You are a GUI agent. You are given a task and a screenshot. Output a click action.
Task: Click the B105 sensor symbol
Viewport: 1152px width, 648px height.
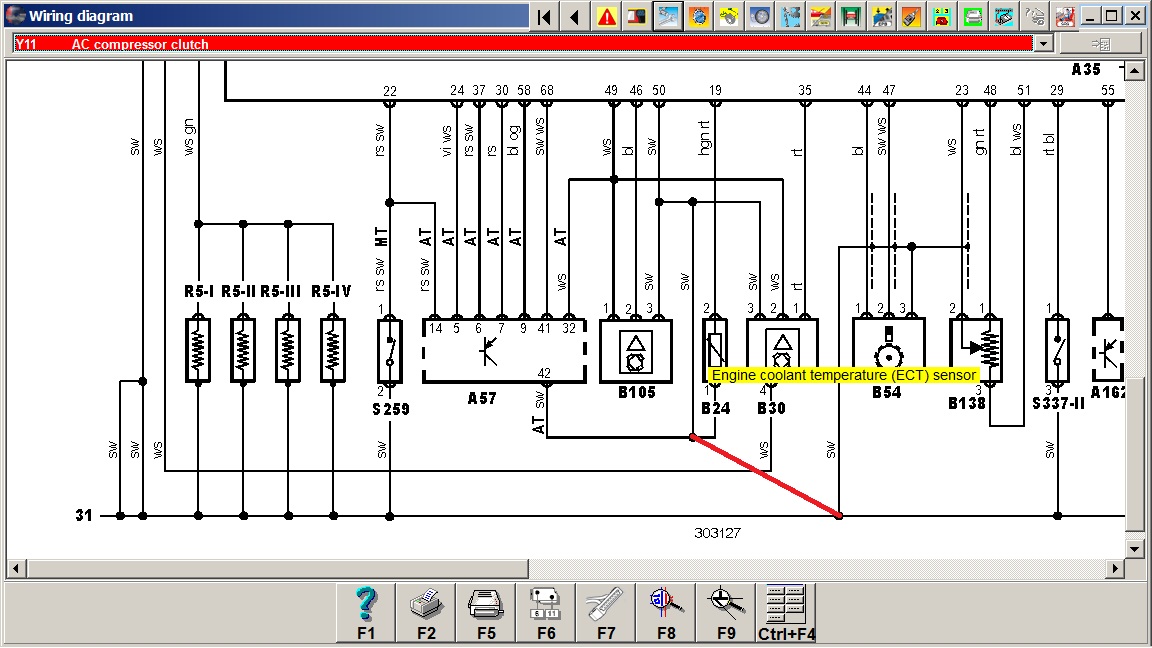(x=636, y=351)
